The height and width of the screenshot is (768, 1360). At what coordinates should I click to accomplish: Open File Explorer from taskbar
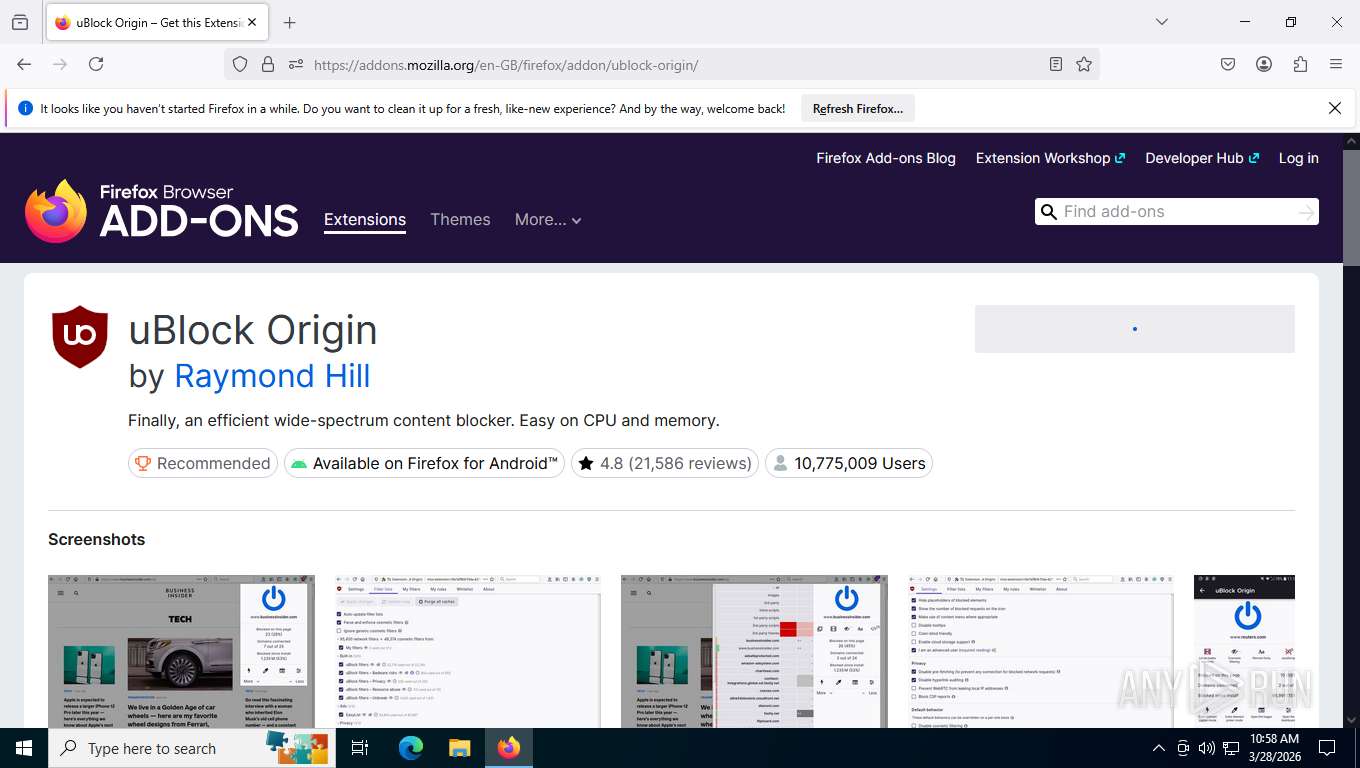coord(459,748)
